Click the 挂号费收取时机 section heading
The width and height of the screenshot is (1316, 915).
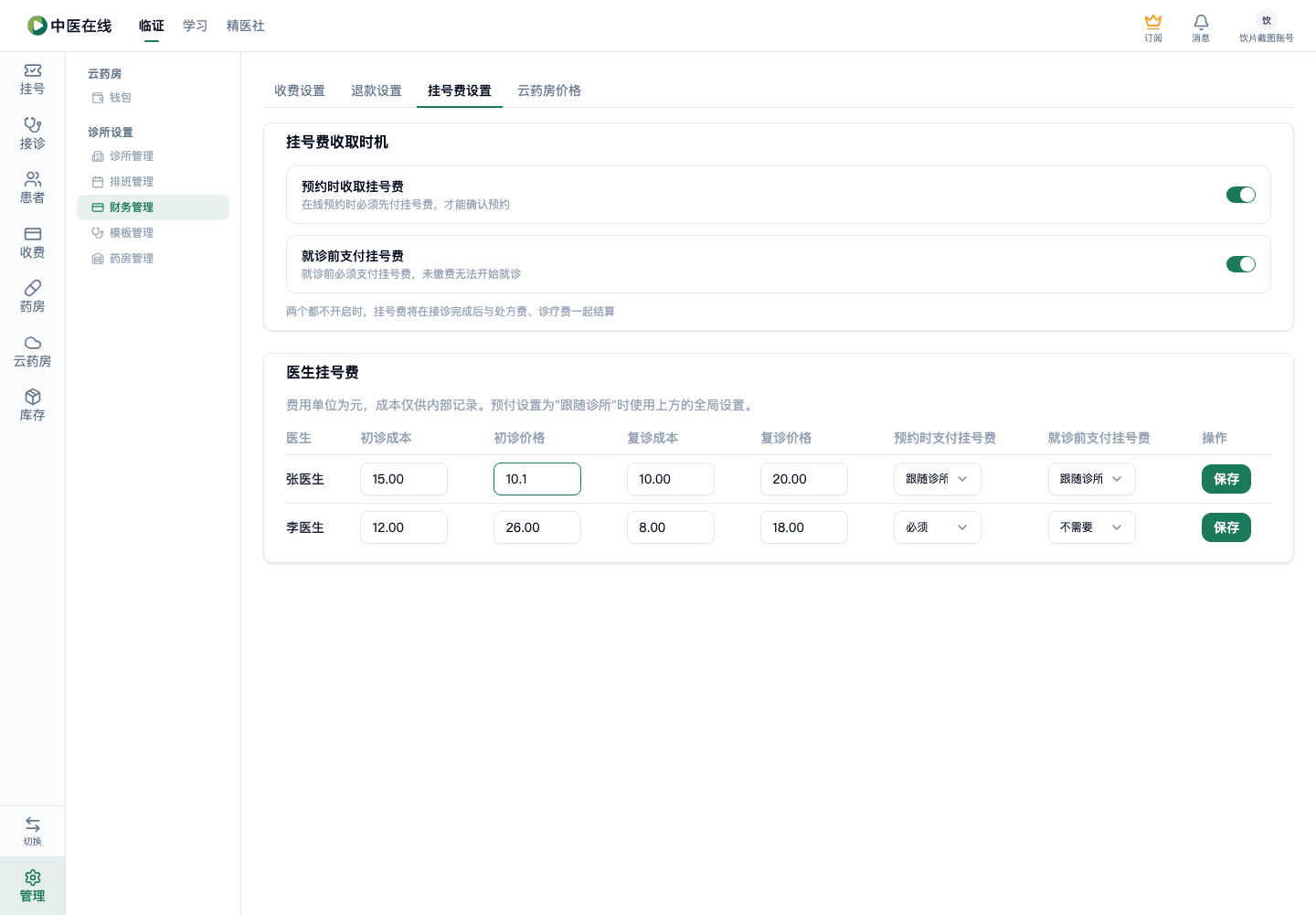click(x=337, y=142)
